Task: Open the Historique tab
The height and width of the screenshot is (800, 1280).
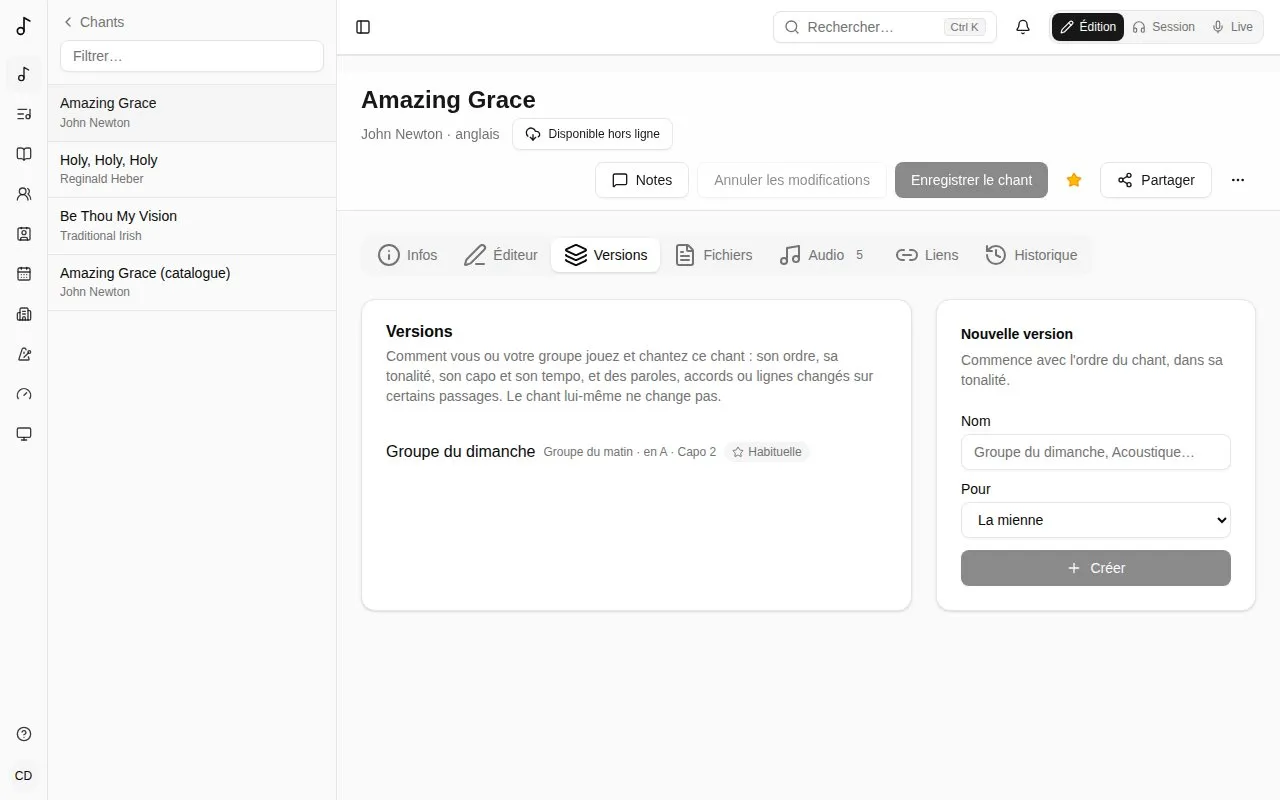Action: pyautogui.click(x=1032, y=255)
